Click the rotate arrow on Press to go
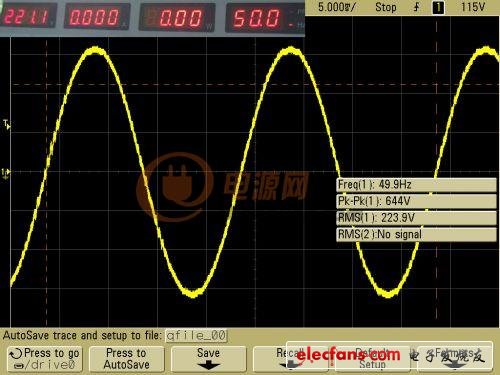The height and width of the screenshot is (375, 500). 16,354
